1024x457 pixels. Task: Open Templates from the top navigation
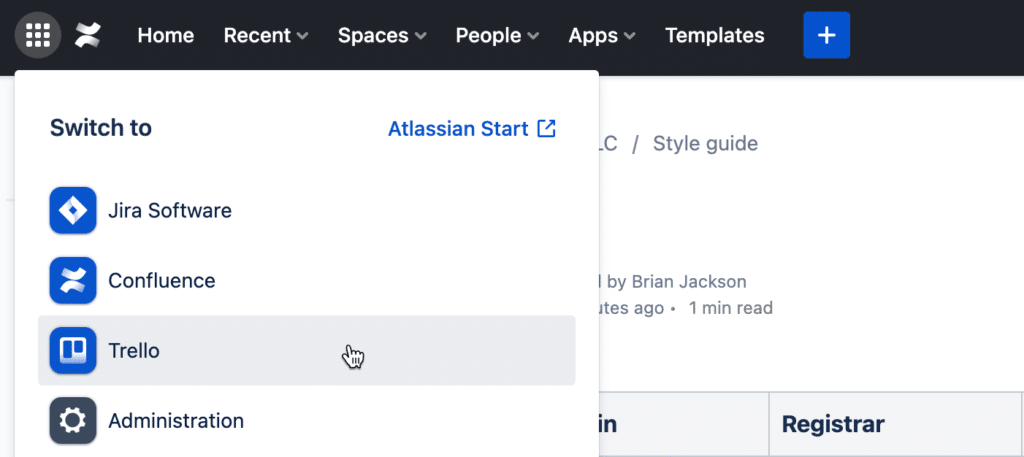715,35
